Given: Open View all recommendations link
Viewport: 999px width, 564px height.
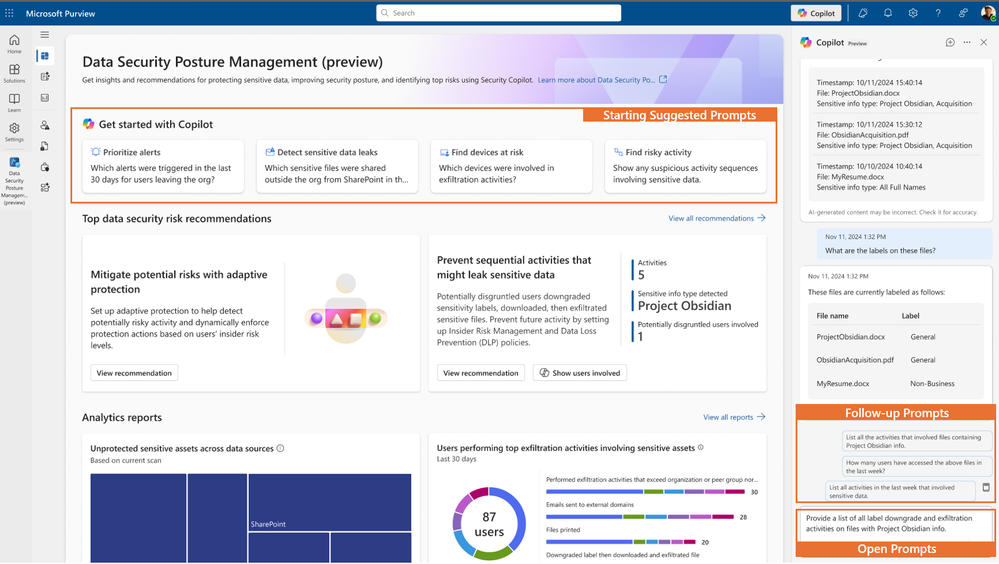Looking at the screenshot, I should (717, 218).
